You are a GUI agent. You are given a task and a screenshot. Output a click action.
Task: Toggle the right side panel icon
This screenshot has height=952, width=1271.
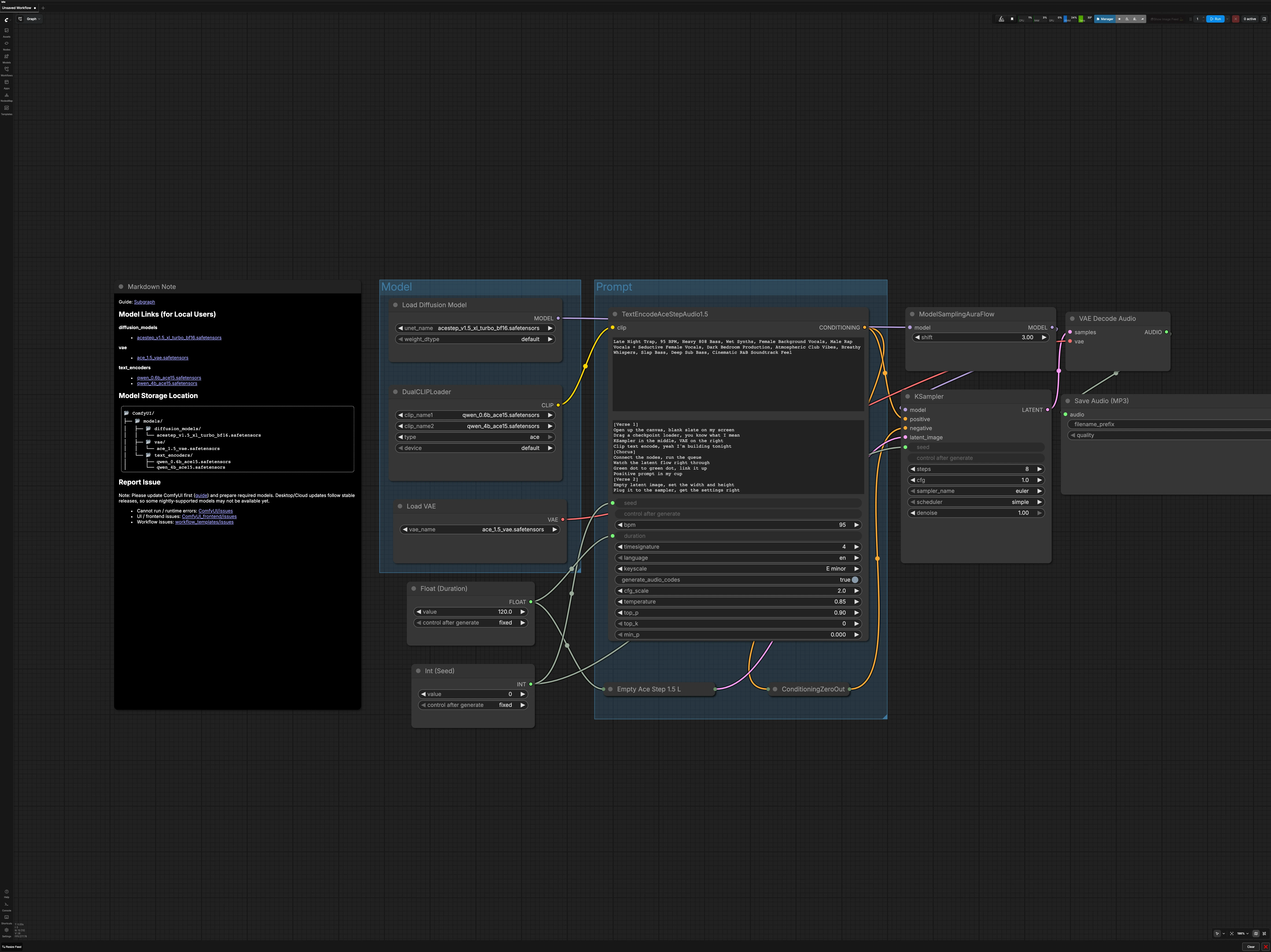click(x=1264, y=19)
